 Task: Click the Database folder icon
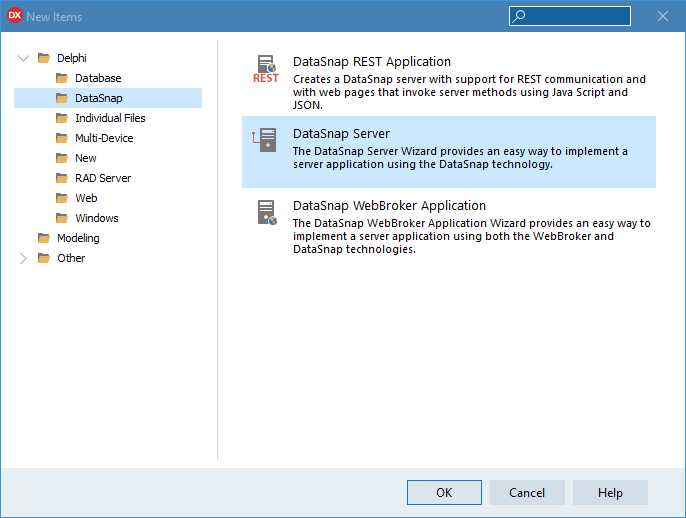pos(62,78)
